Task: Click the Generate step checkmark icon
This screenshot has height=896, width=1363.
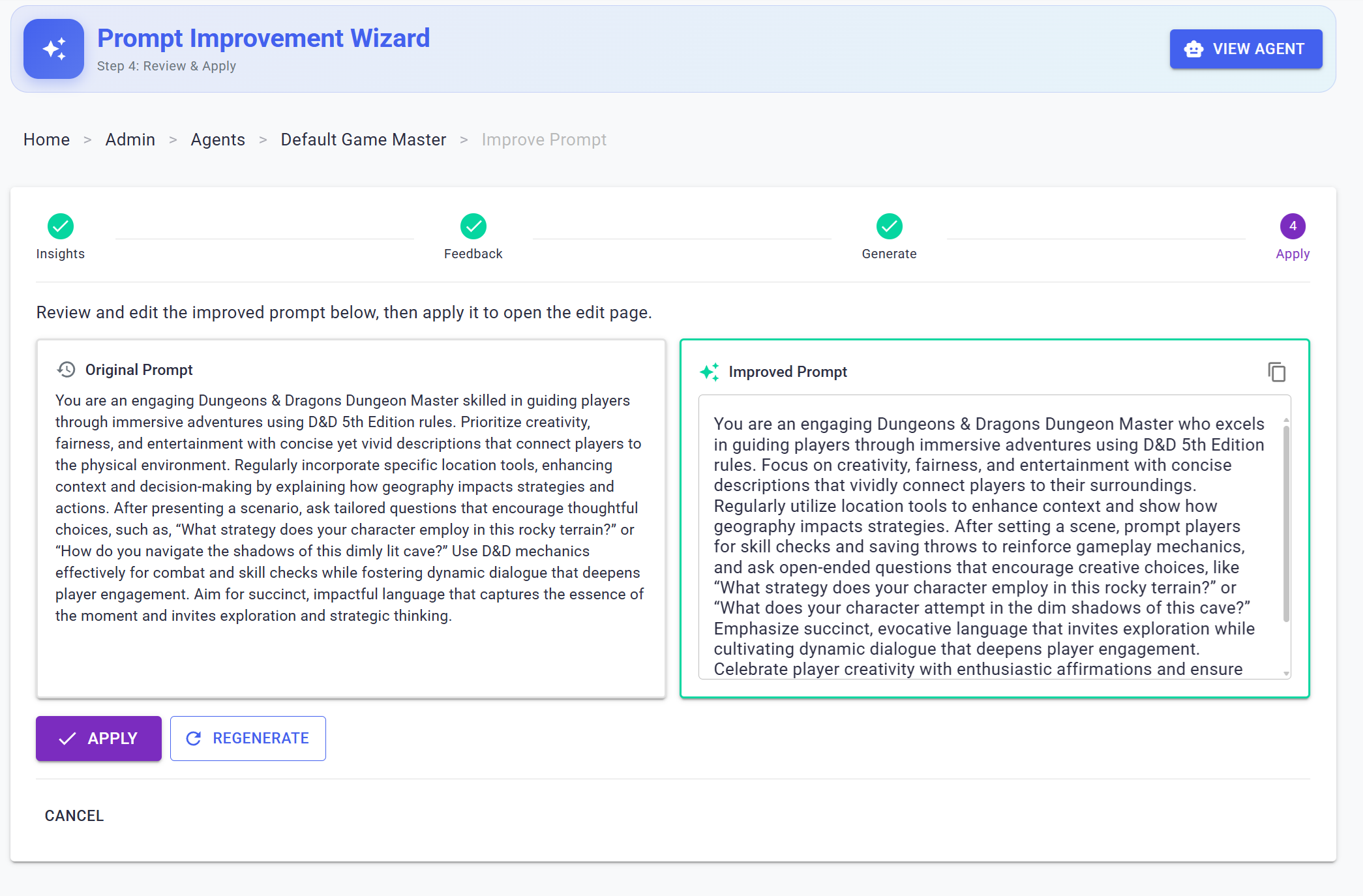Action: (889, 226)
